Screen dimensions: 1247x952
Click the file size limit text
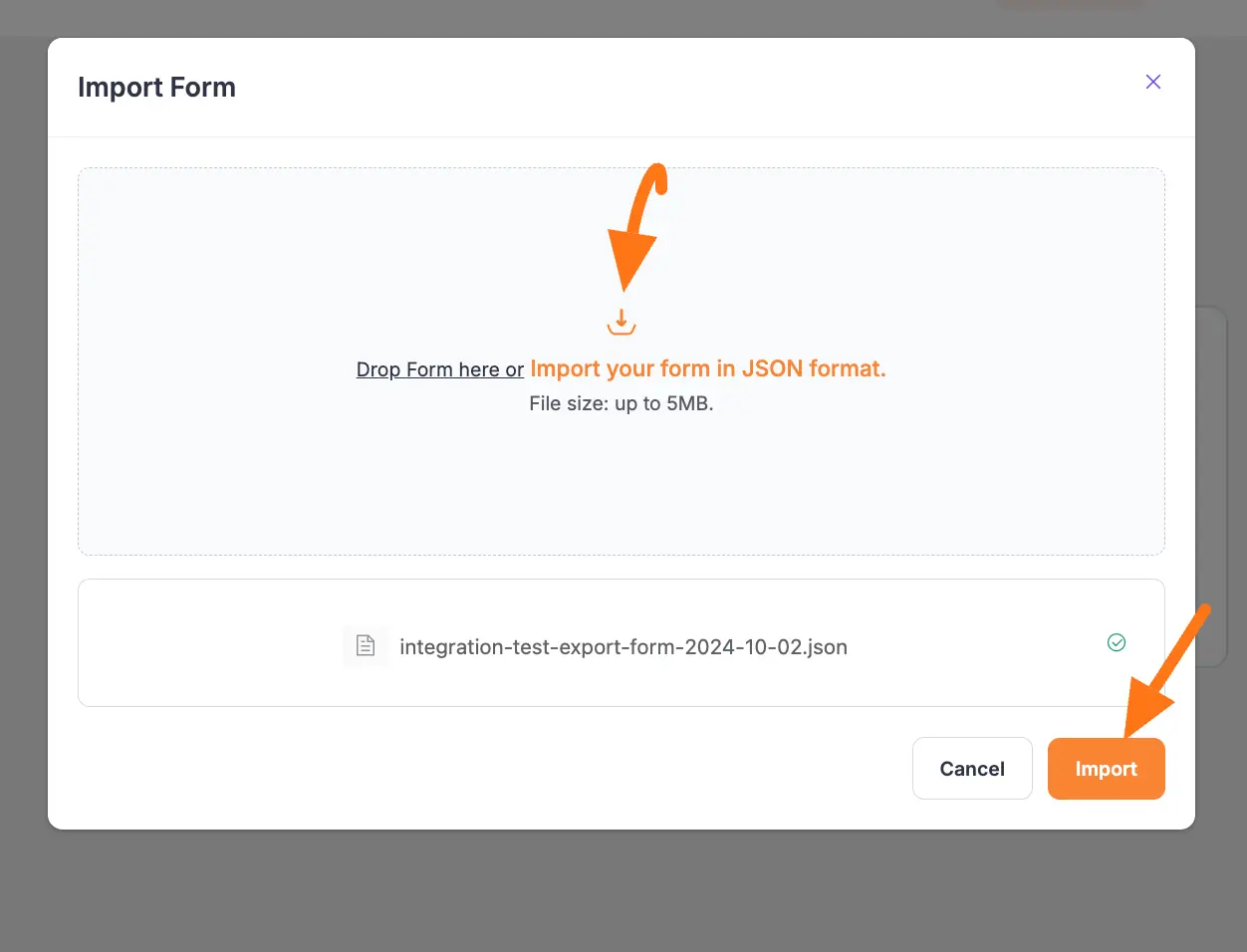[x=622, y=402]
